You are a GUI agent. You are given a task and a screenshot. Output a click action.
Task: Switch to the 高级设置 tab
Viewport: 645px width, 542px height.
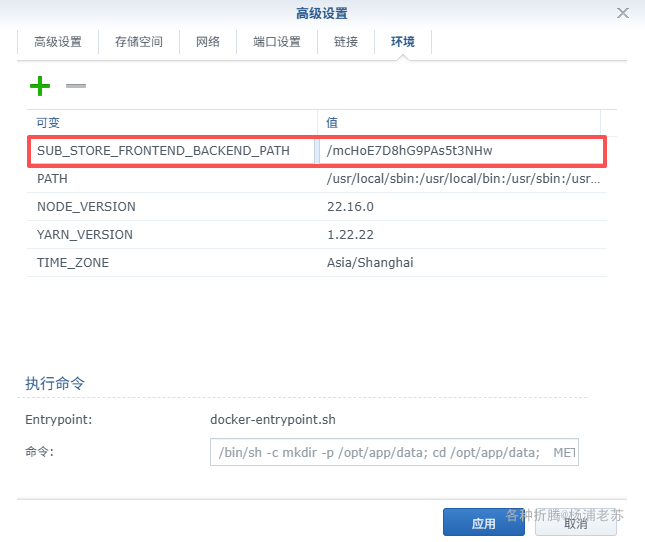point(58,42)
